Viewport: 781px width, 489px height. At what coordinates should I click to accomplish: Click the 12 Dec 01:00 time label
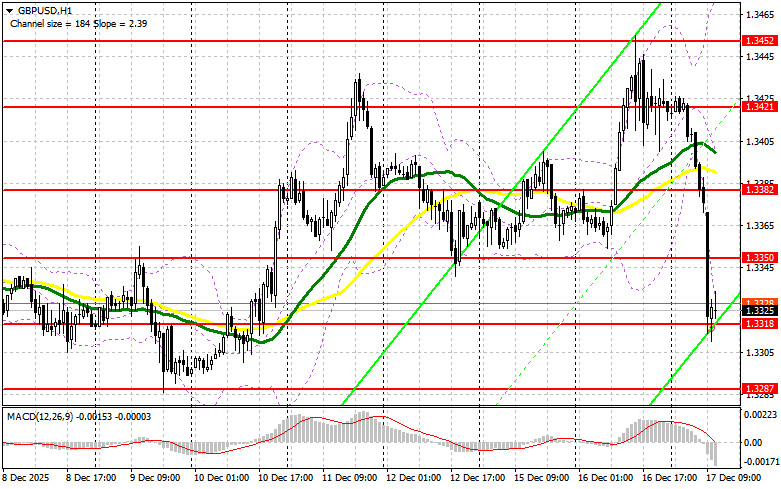point(413,478)
